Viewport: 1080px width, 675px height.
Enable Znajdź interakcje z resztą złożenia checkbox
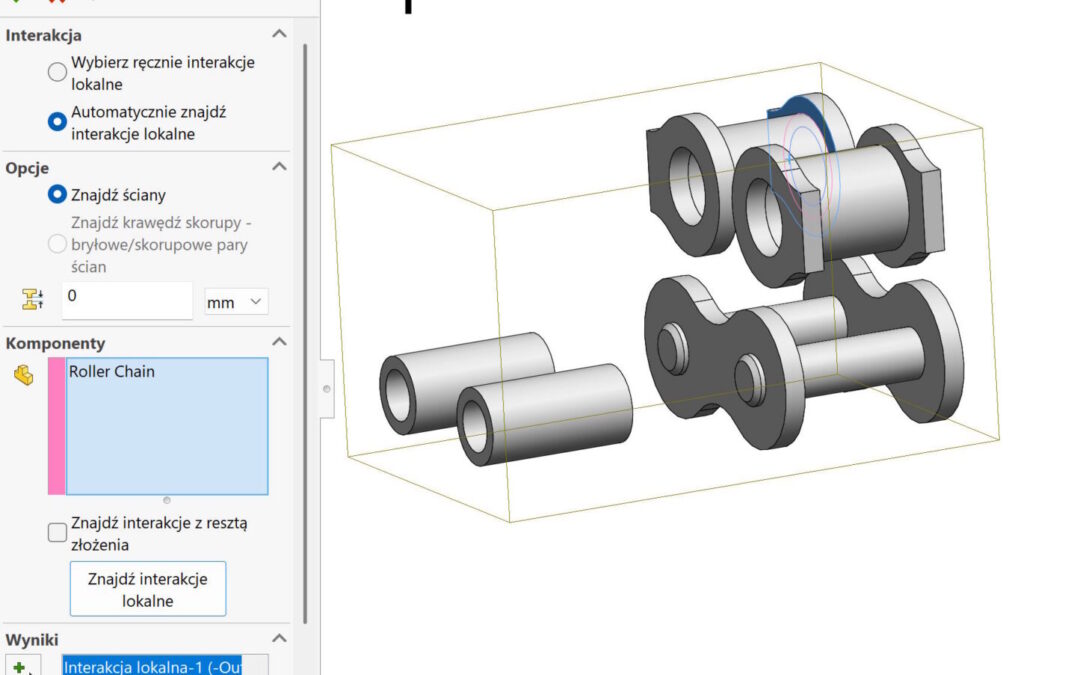point(58,533)
